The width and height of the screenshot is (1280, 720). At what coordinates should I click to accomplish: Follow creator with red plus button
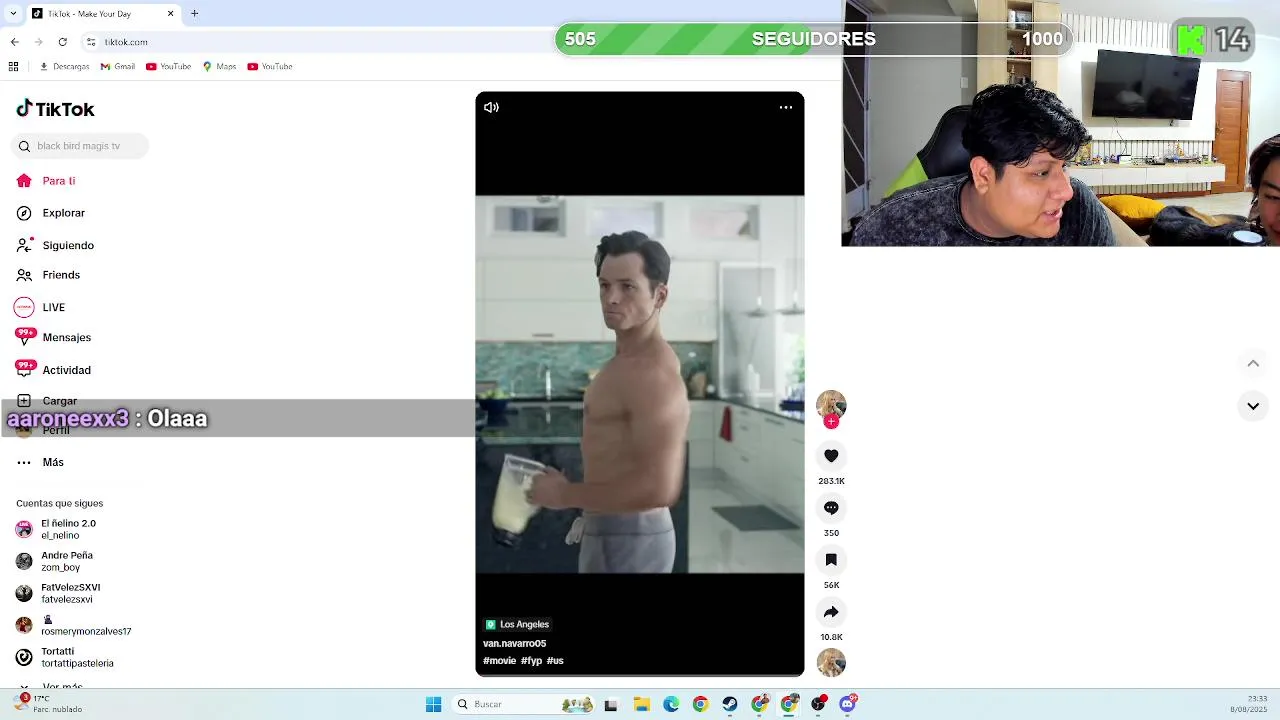pos(831,422)
